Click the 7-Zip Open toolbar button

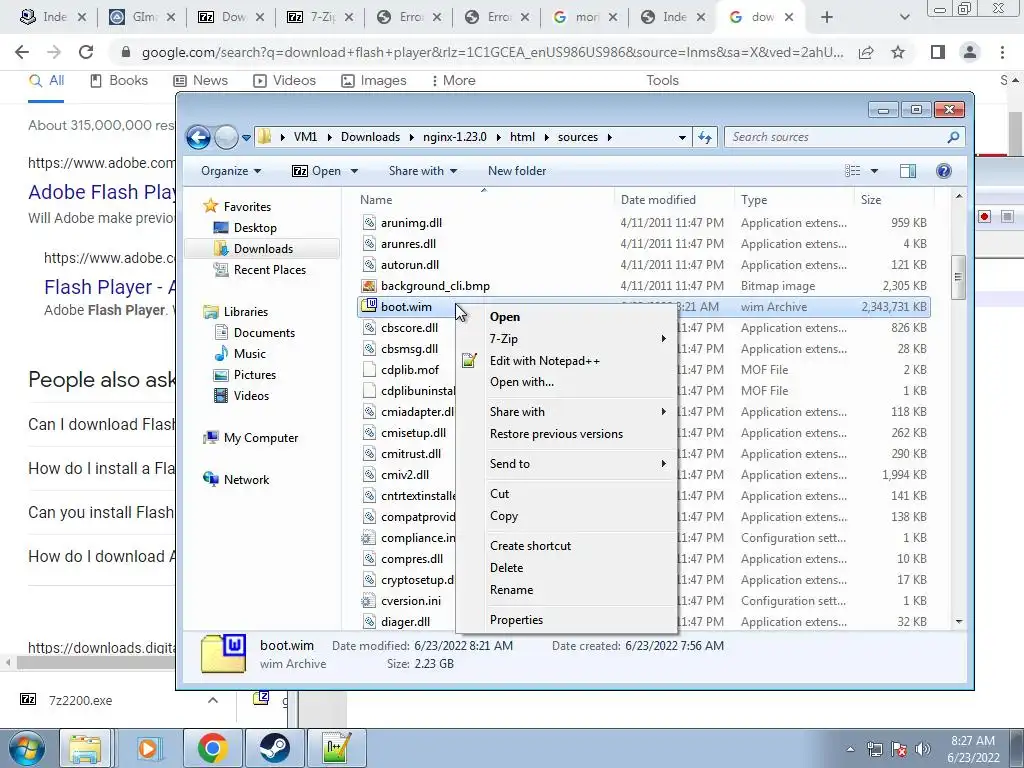coord(316,171)
